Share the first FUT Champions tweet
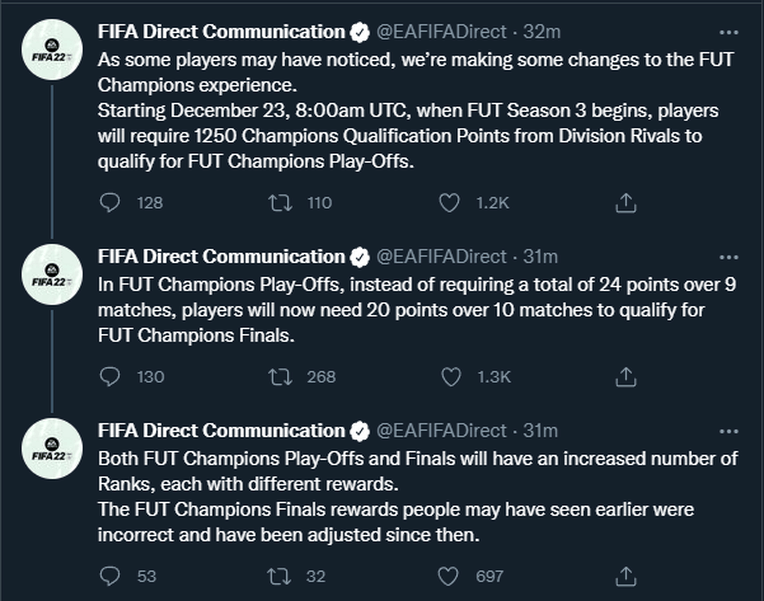 (625, 203)
